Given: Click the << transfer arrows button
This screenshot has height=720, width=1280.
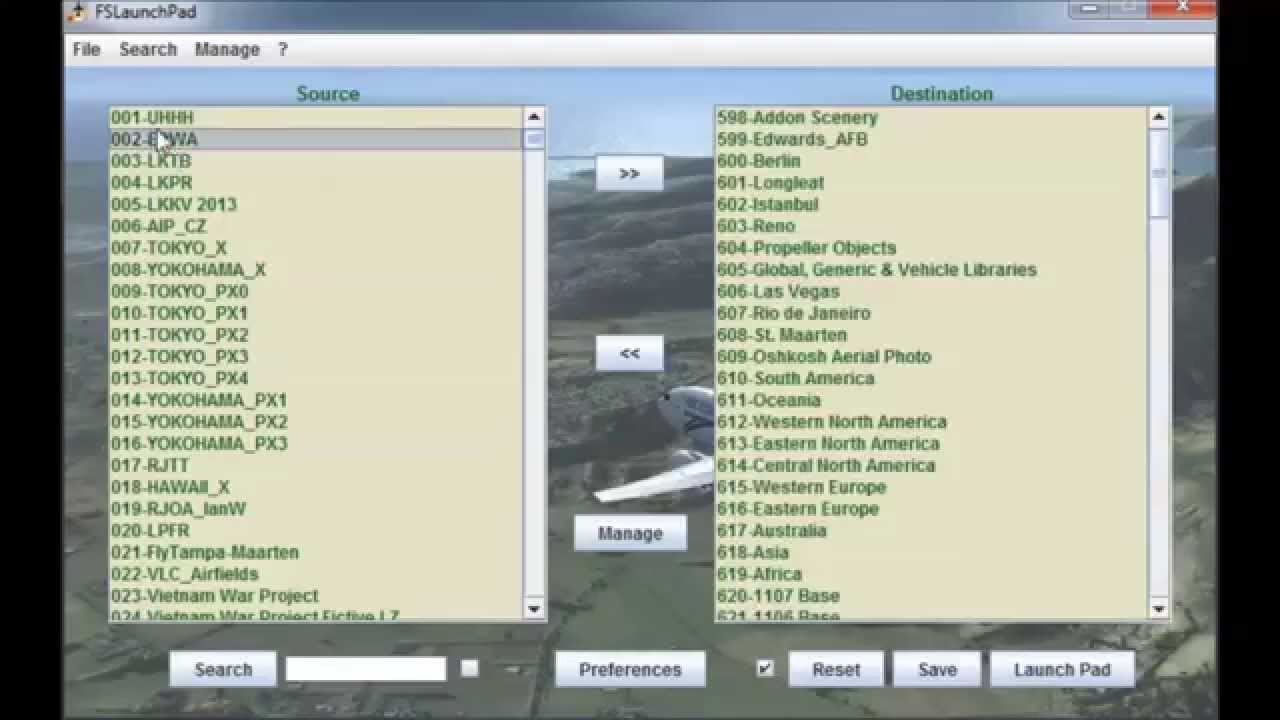Looking at the screenshot, I should pos(629,352).
